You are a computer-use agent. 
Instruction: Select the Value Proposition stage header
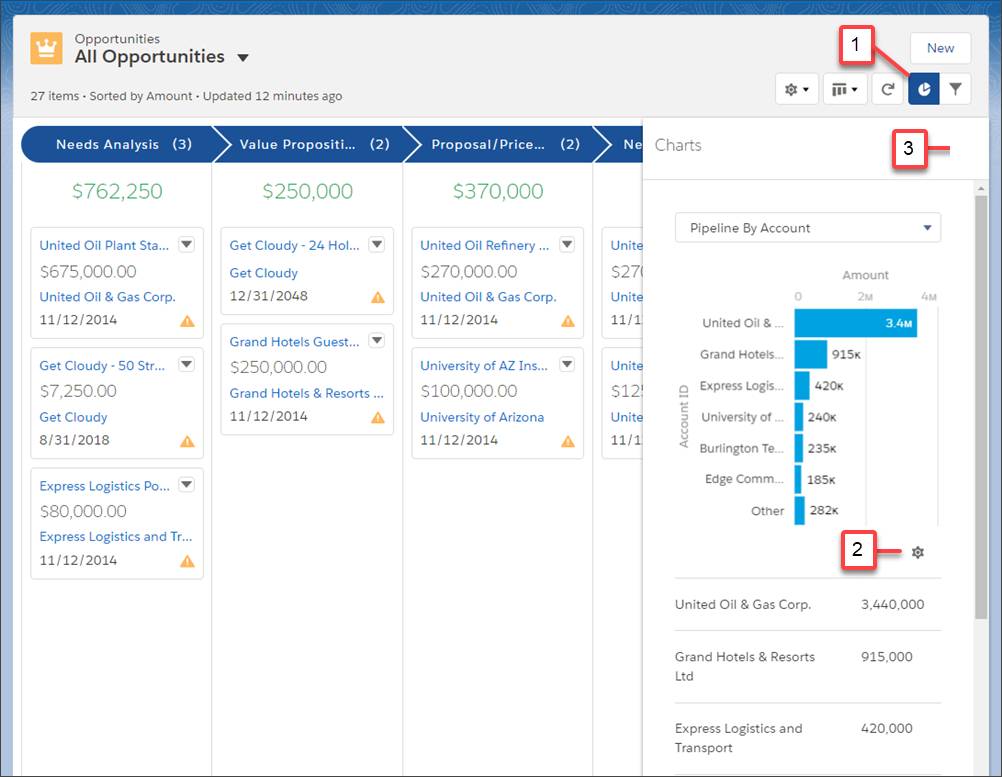click(x=313, y=144)
